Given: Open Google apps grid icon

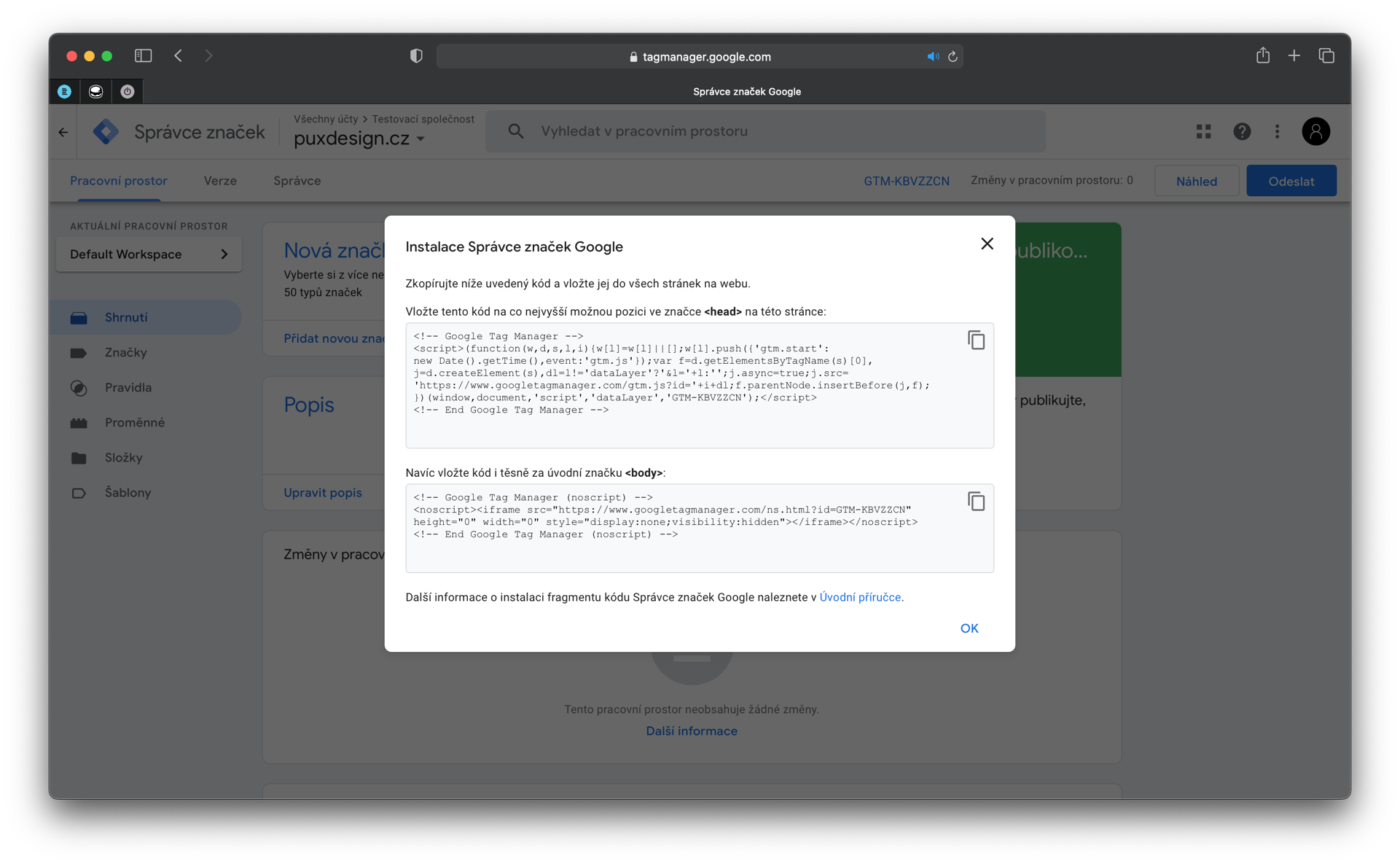Looking at the screenshot, I should tap(1203, 131).
